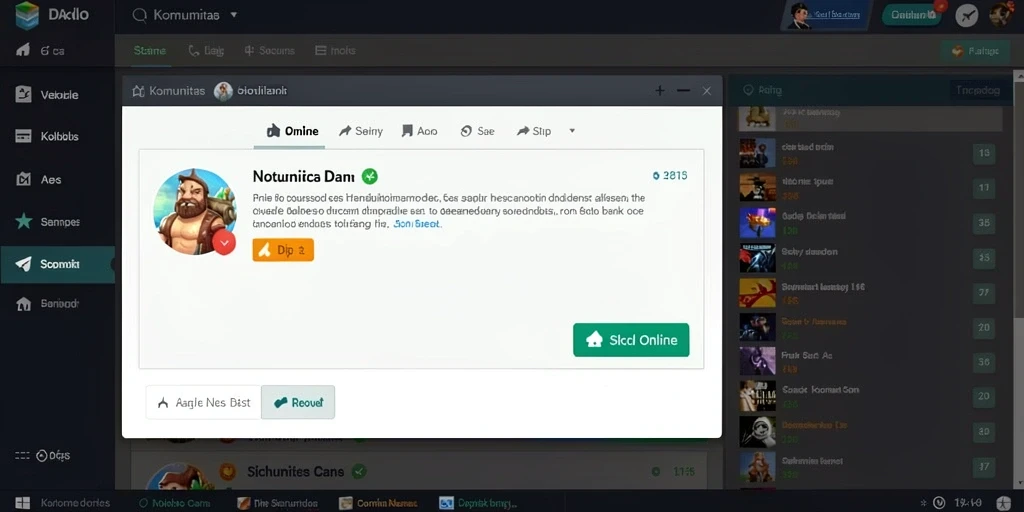
Task: Open Dapnkk bmgy taskbar item
Action: click(478, 504)
